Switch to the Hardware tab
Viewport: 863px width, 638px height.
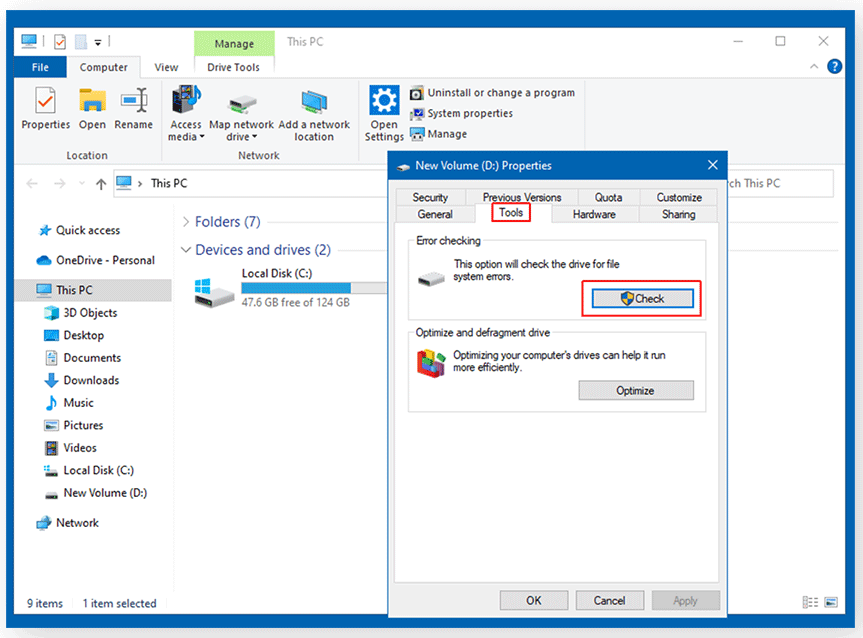594,214
